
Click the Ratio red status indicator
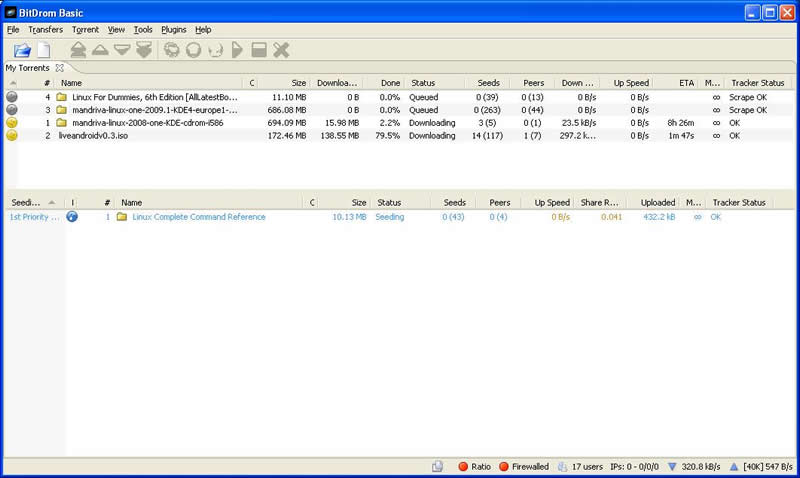pos(463,466)
